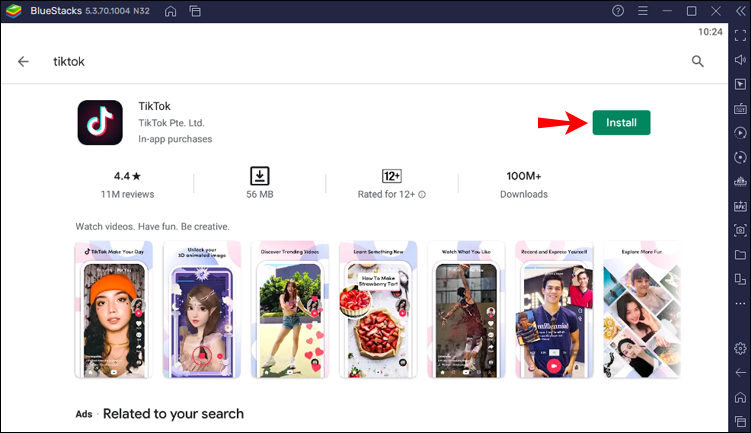Open the TikTok app icon

(100, 123)
